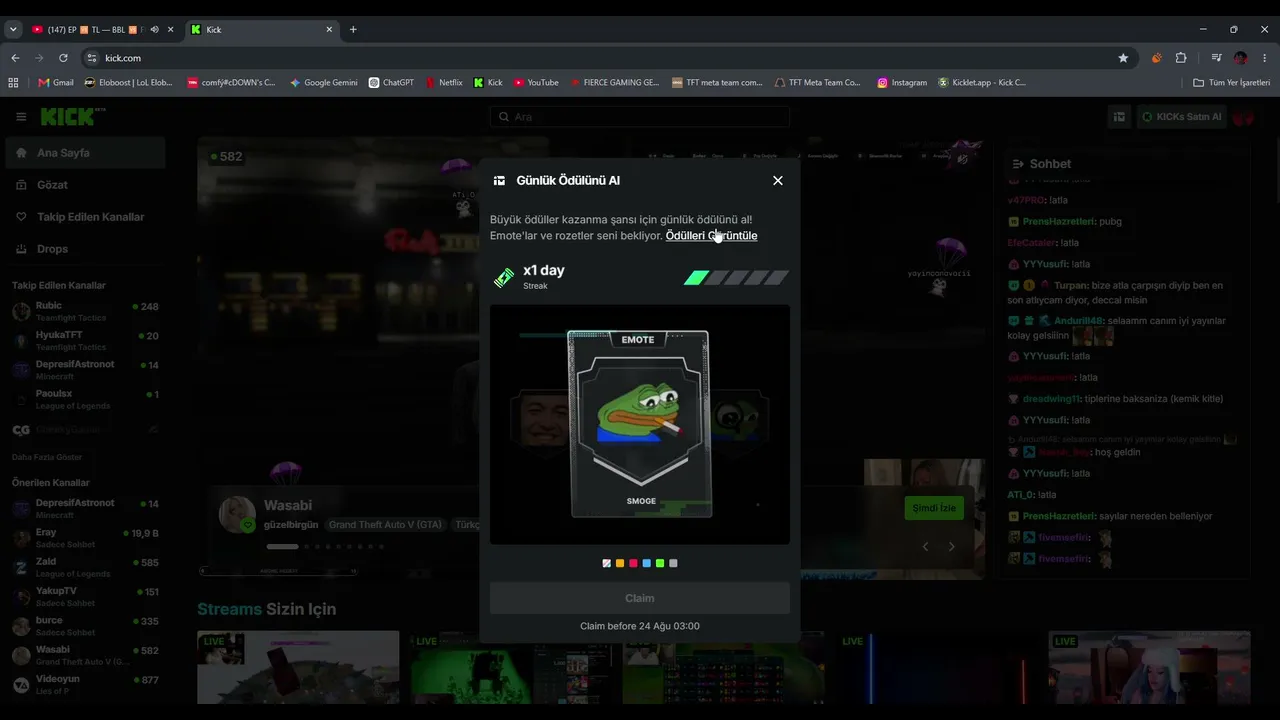
Task: Open the Gmail bookmark
Action: [x=56, y=83]
